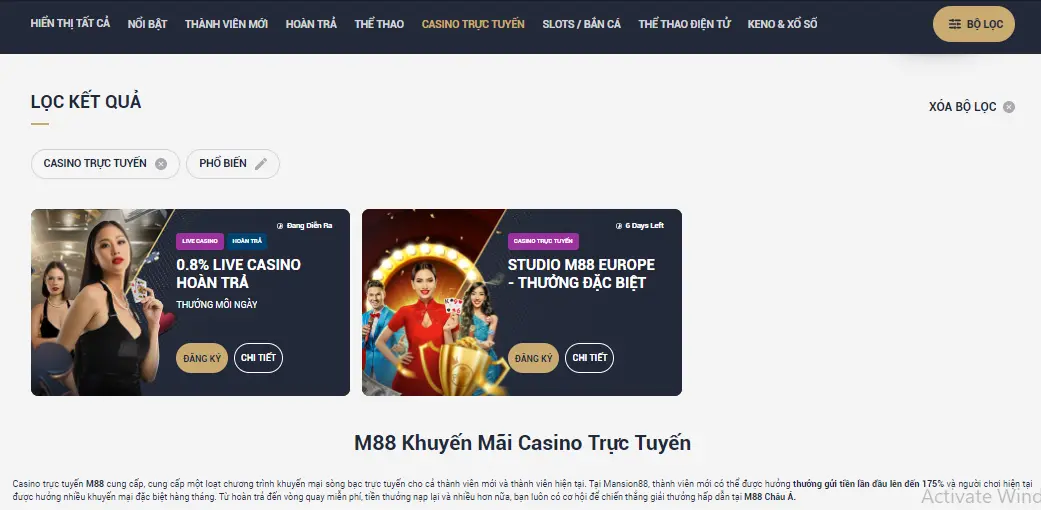Screen dimensions: 1041x510
Task: Click the XÓA BỘ LỌC clear icon
Action: (1008, 107)
